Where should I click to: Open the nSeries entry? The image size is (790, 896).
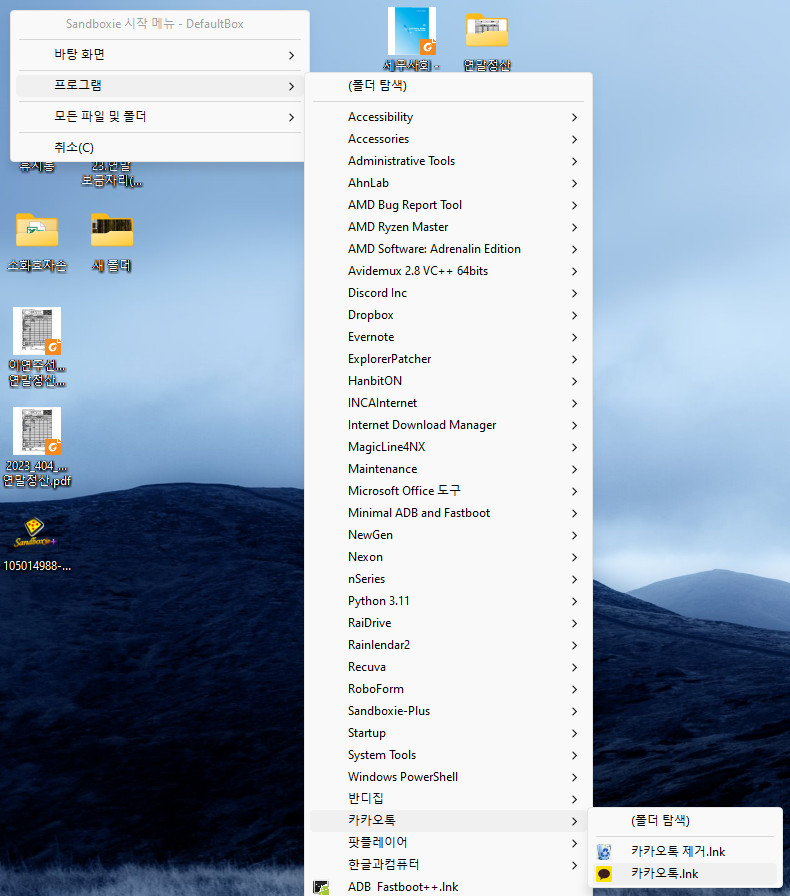point(449,579)
